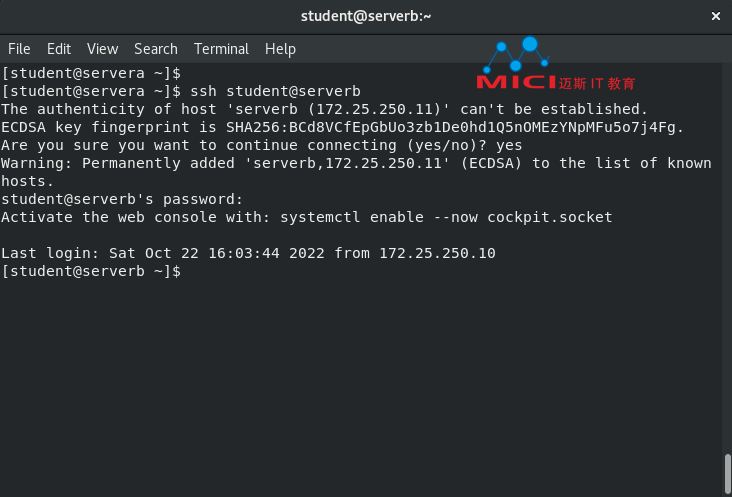732x497 pixels.
Task: Click the ssh student@serverb command text
Action: (x=275, y=91)
